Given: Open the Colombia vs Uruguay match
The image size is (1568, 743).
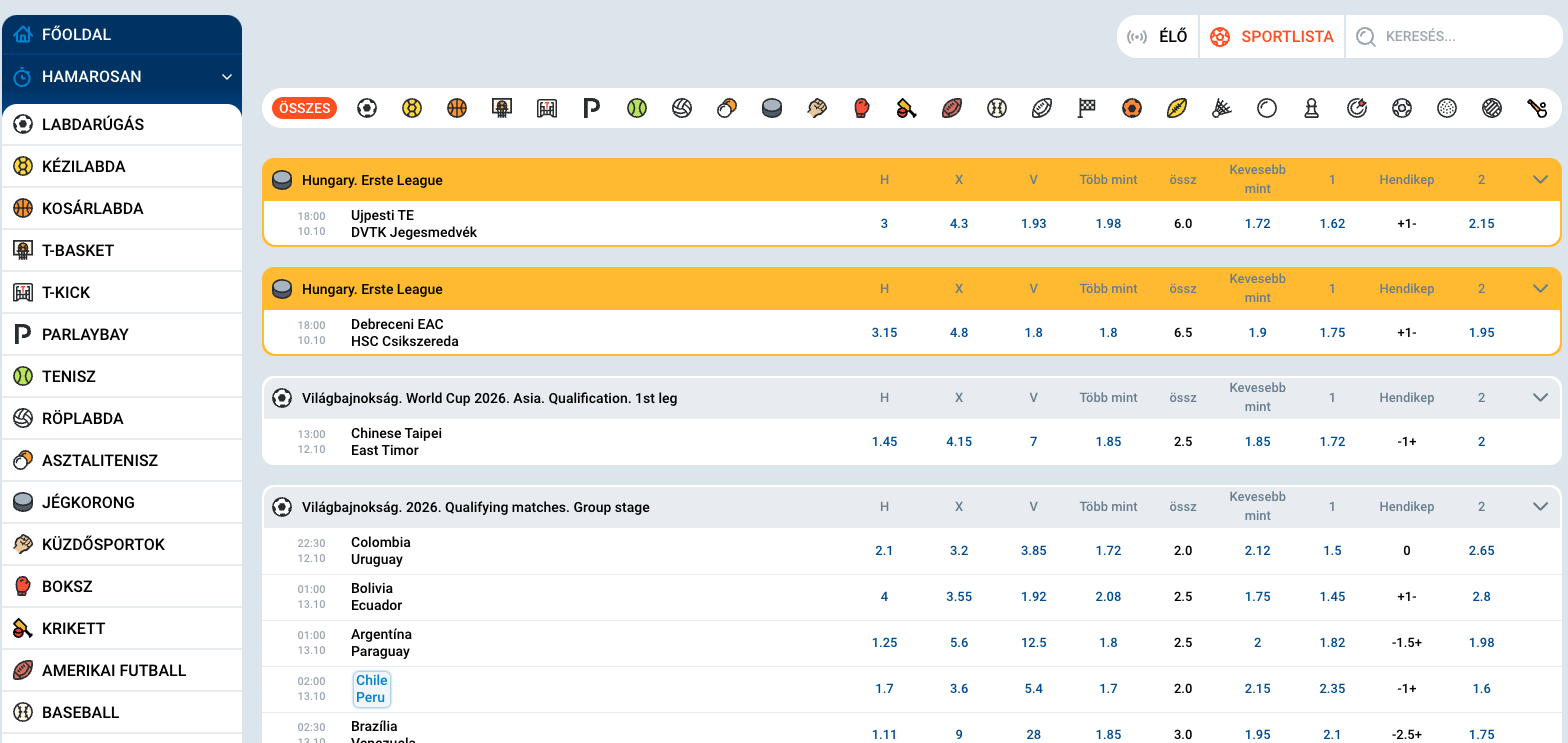Looking at the screenshot, I should (380, 551).
